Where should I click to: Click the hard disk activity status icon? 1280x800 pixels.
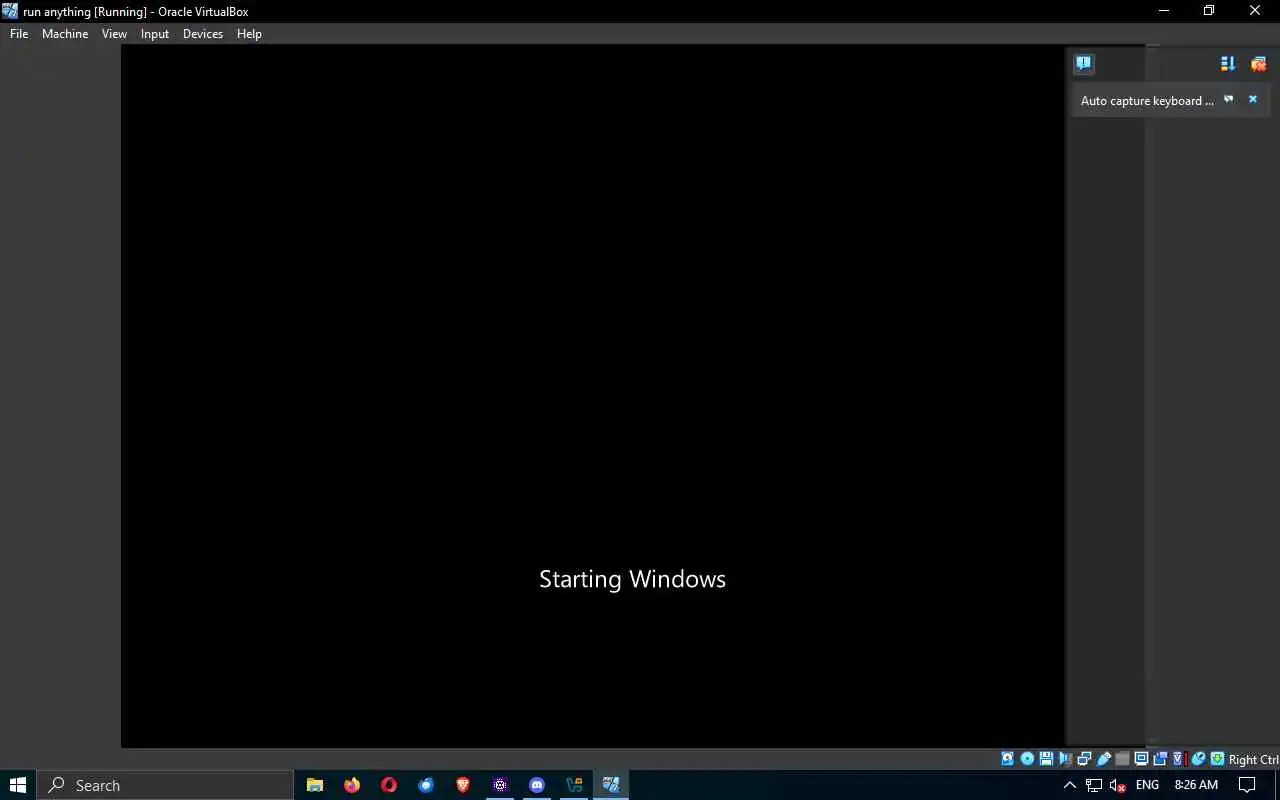pos(1007,759)
